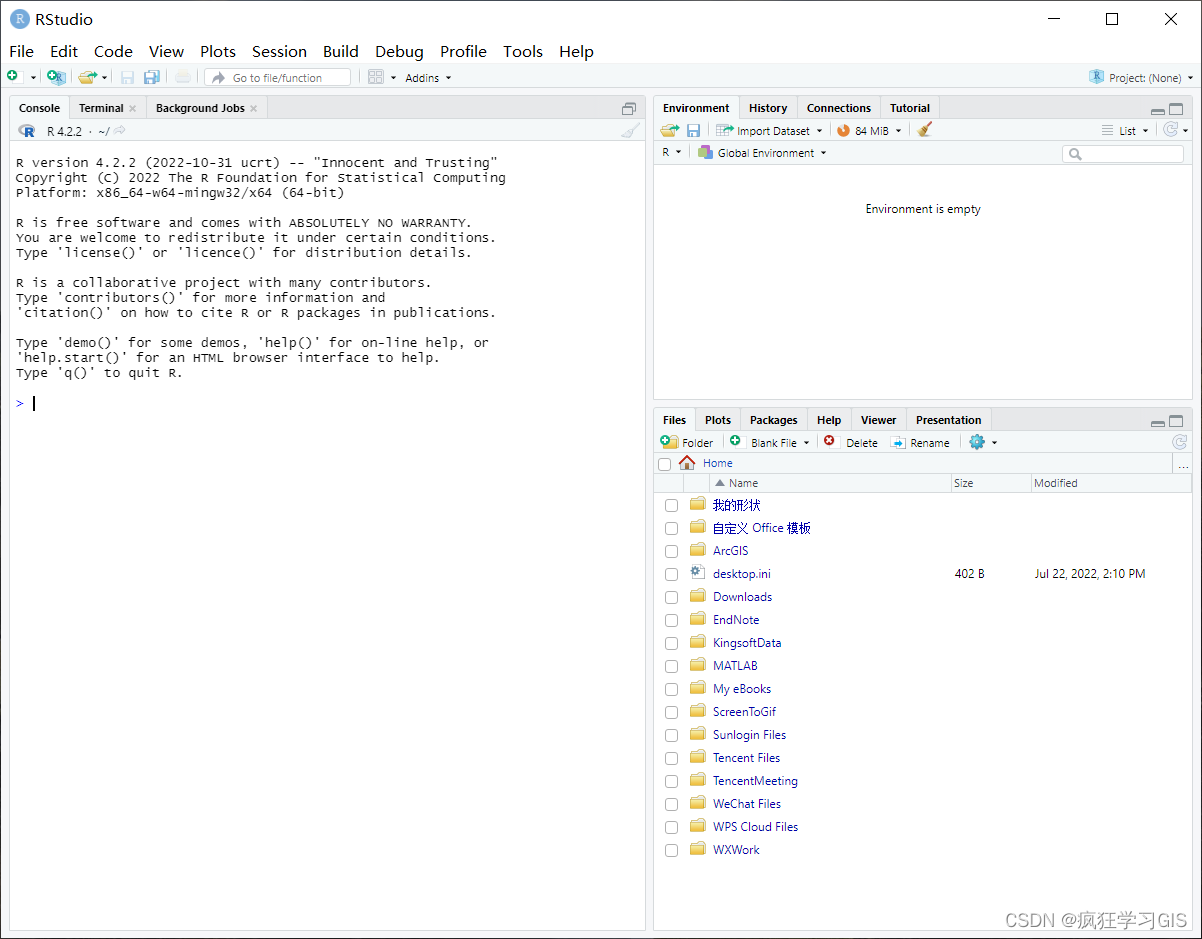Image resolution: width=1202 pixels, height=939 pixels.
Task: Click the Go to file/function field
Action: click(x=278, y=78)
